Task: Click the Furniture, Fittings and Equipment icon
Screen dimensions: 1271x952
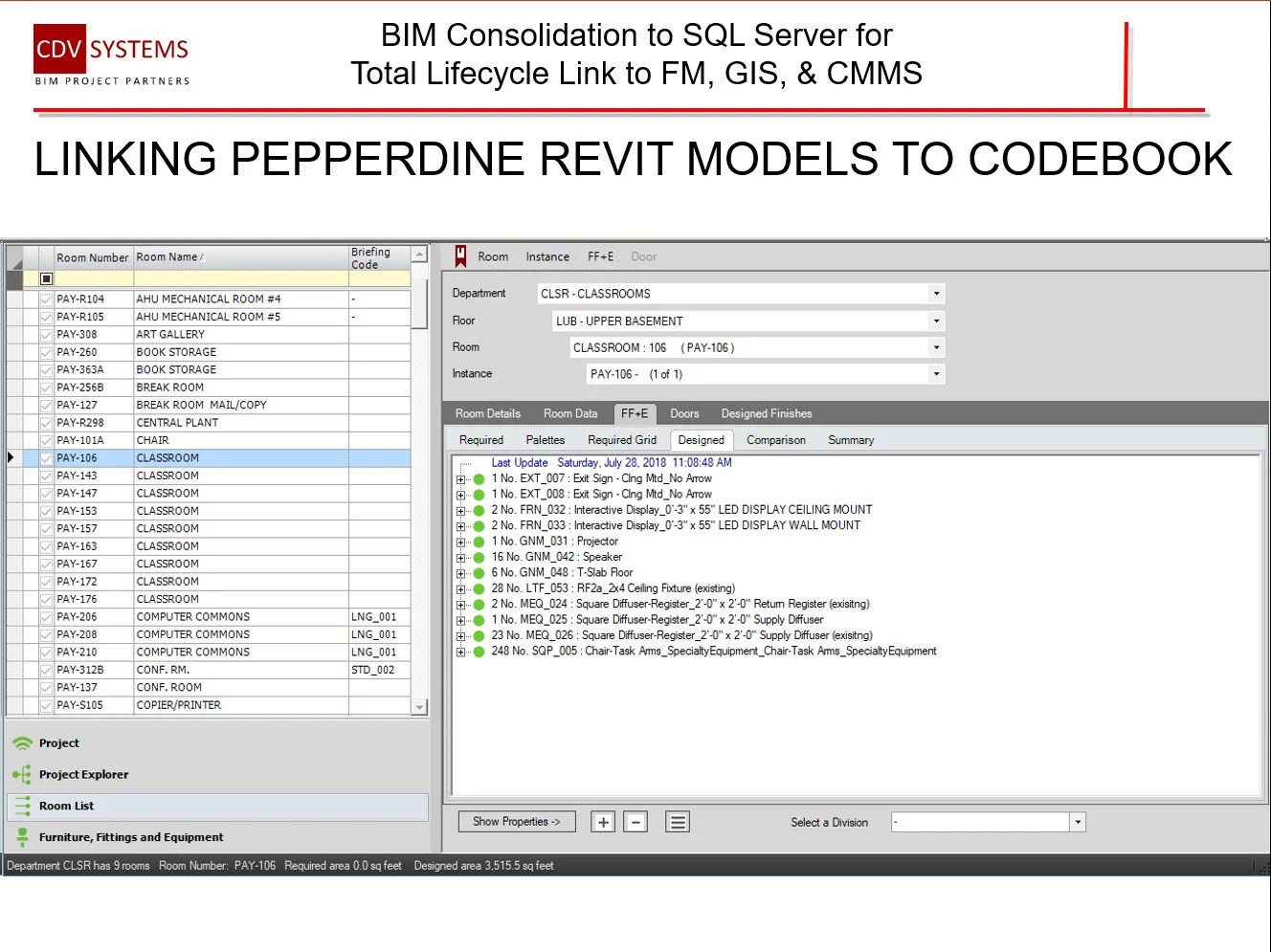Action: (x=23, y=837)
